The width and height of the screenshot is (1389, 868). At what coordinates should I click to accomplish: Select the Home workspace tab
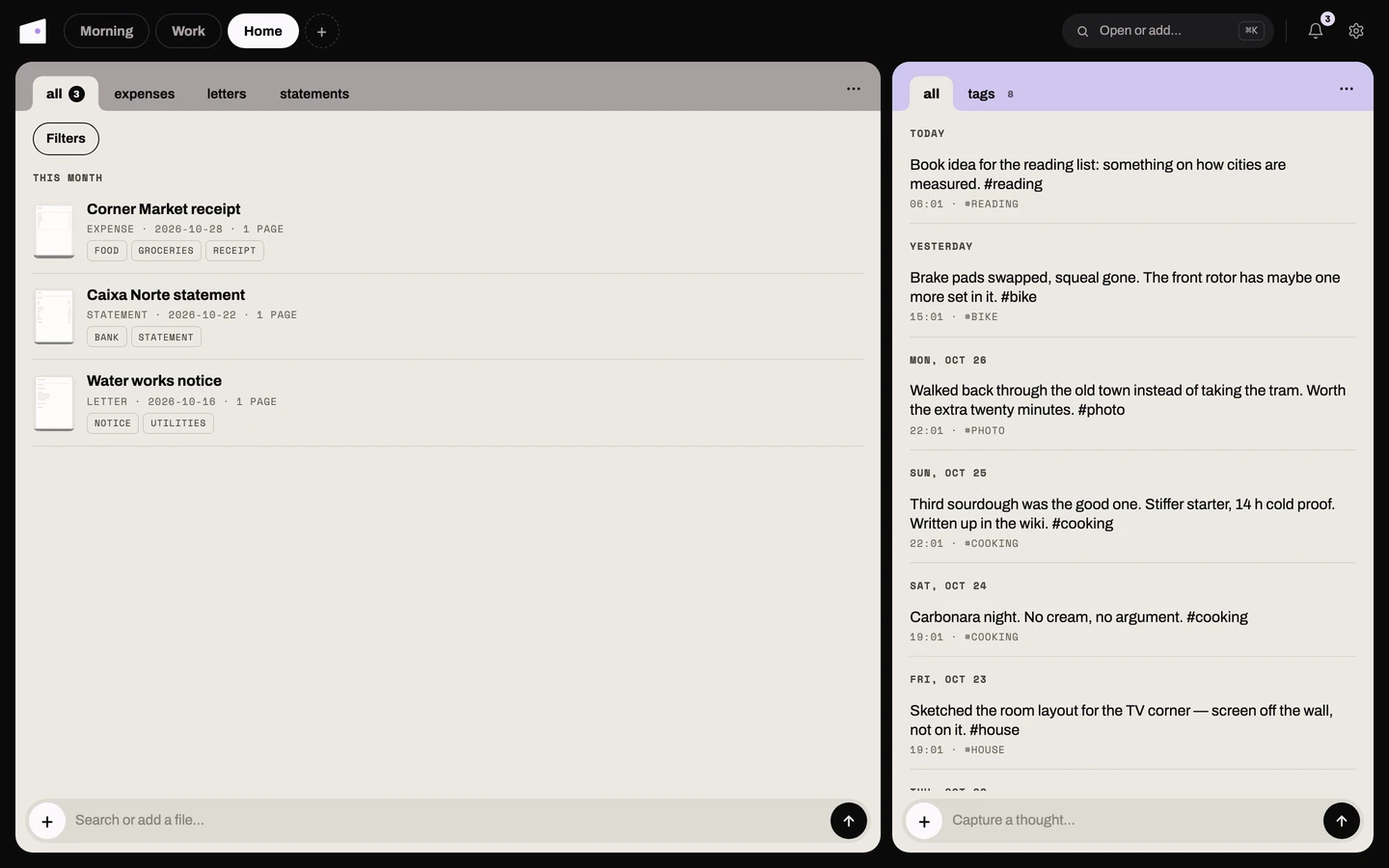pos(263,31)
